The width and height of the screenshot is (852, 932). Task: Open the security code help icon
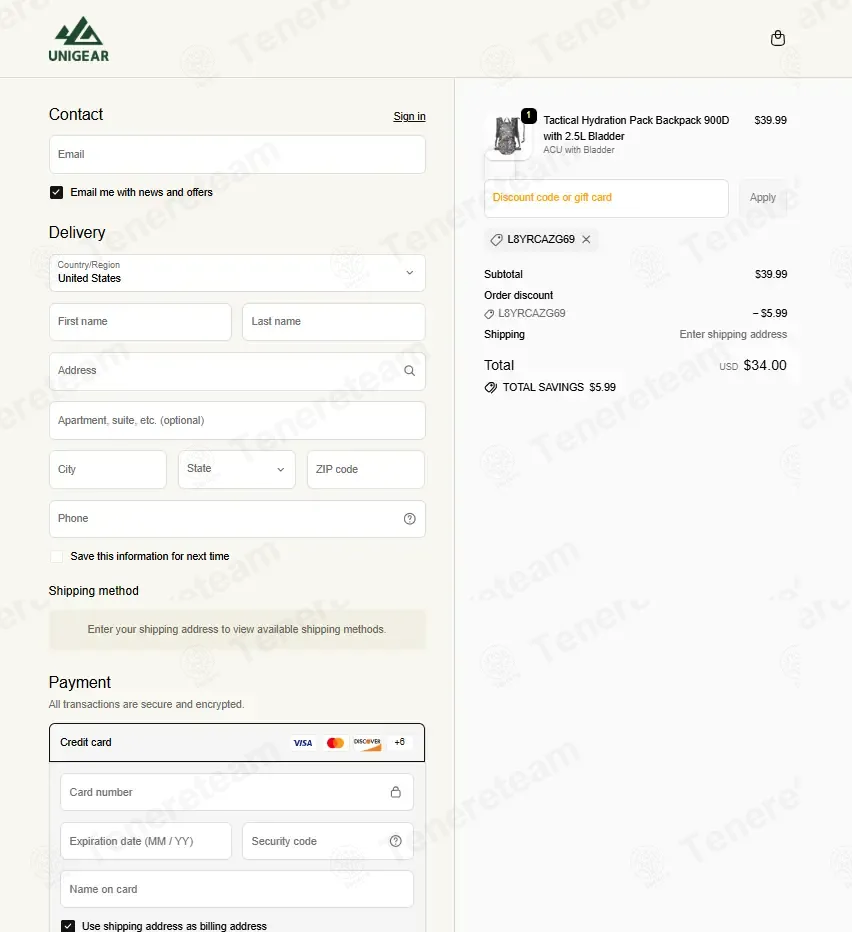tap(395, 841)
